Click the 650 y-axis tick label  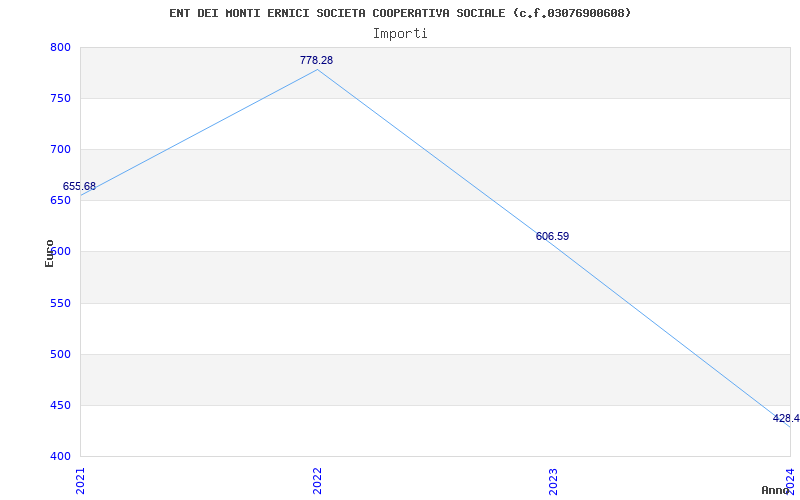click(x=60, y=201)
